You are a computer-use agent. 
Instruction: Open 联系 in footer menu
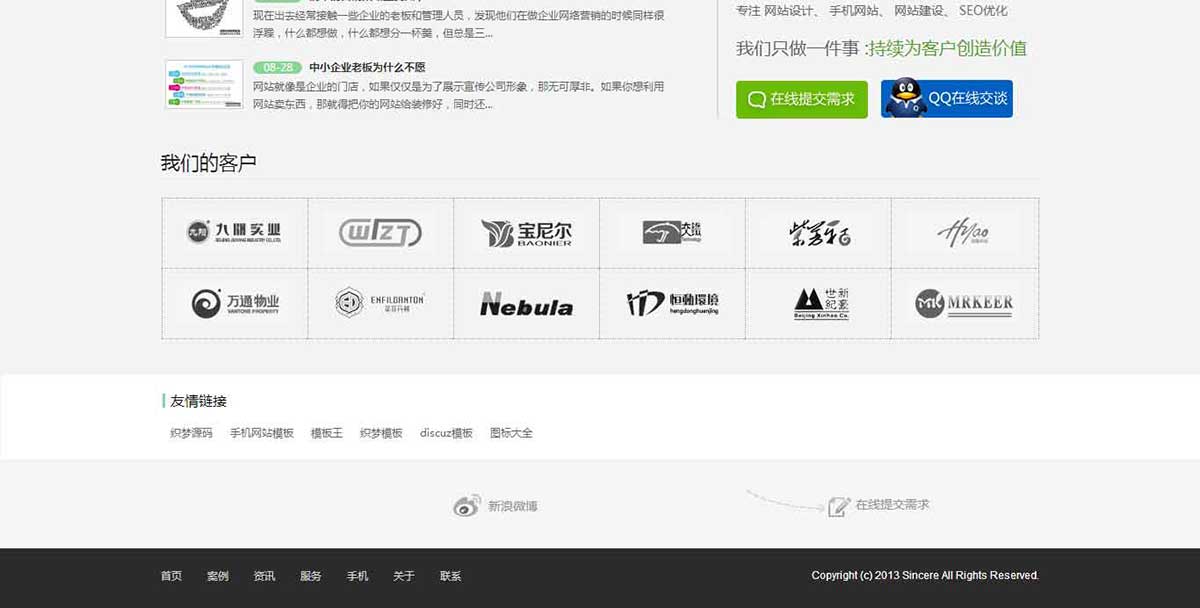pos(451,576)
